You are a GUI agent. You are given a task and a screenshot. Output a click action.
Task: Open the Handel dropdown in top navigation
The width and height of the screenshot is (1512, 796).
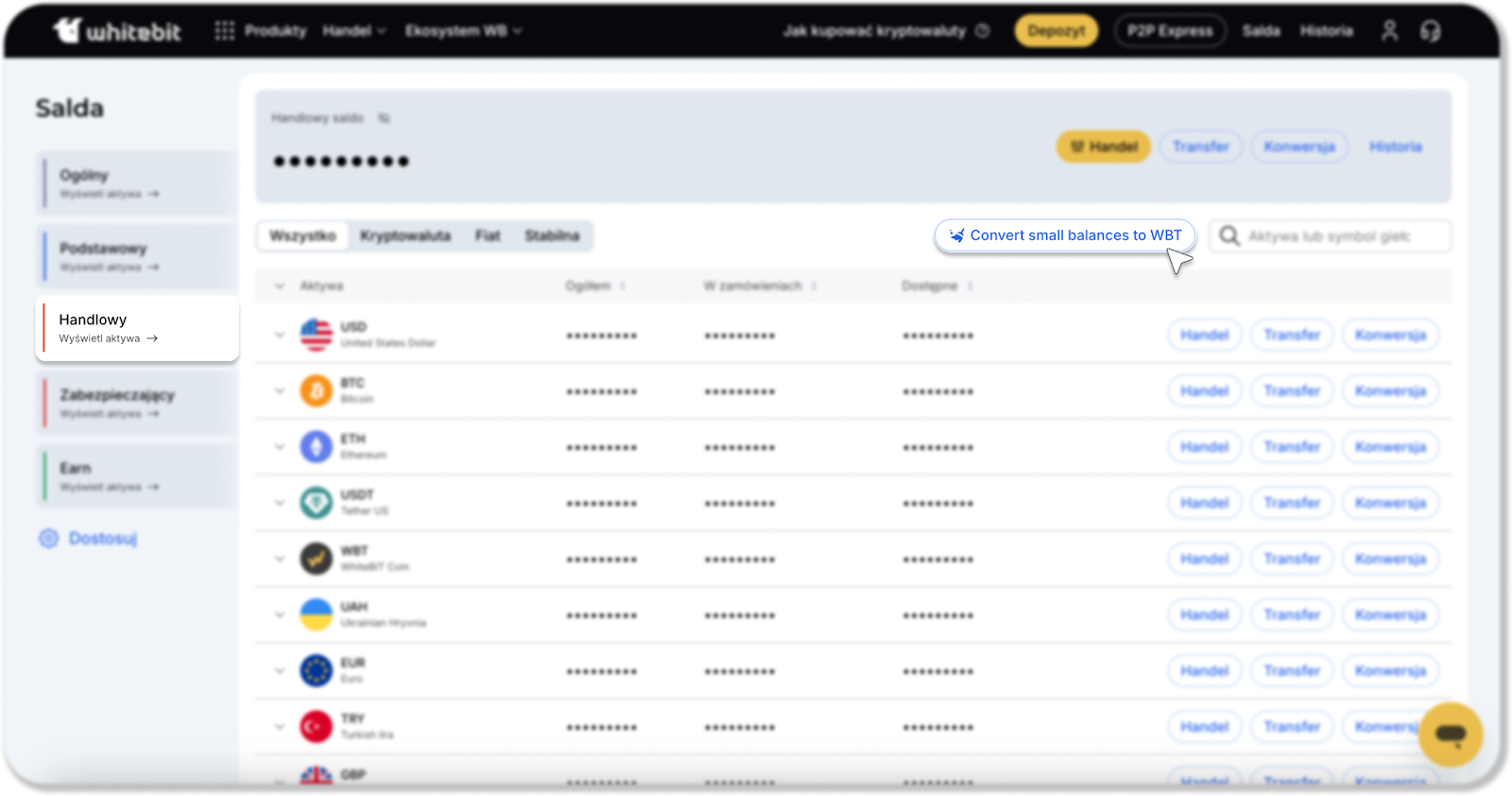point(354,31)
